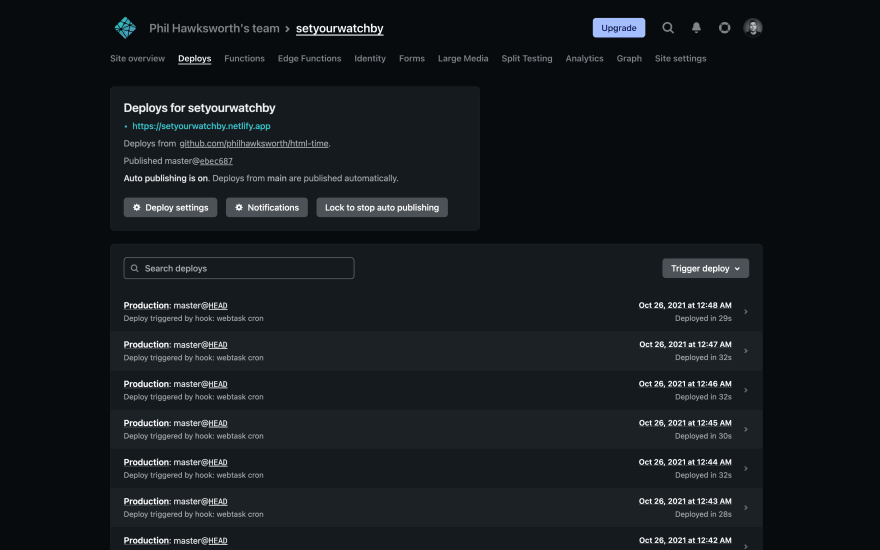Click Production label of 12:48 AM deploy

pos(146,305)
